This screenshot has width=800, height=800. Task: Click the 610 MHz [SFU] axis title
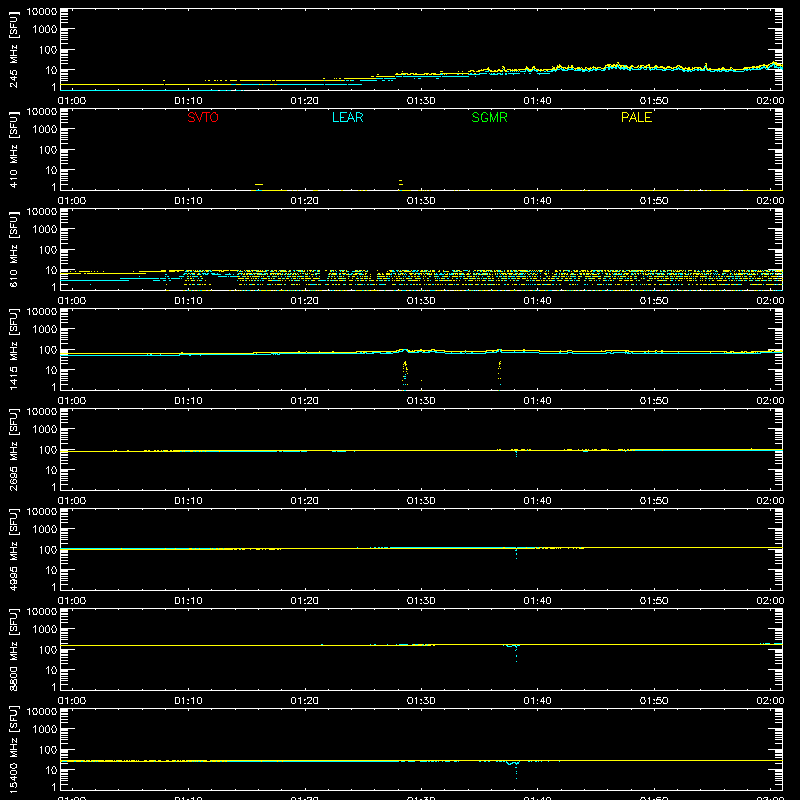click(13, 249)
